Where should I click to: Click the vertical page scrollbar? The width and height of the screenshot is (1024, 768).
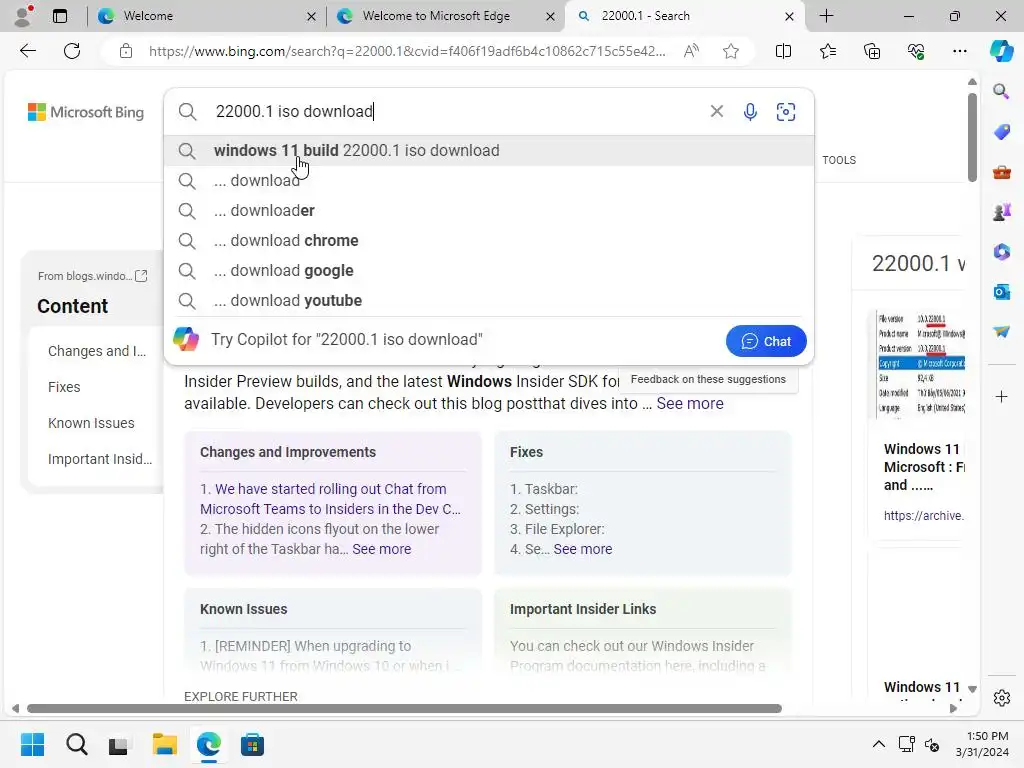coord(972,137)
